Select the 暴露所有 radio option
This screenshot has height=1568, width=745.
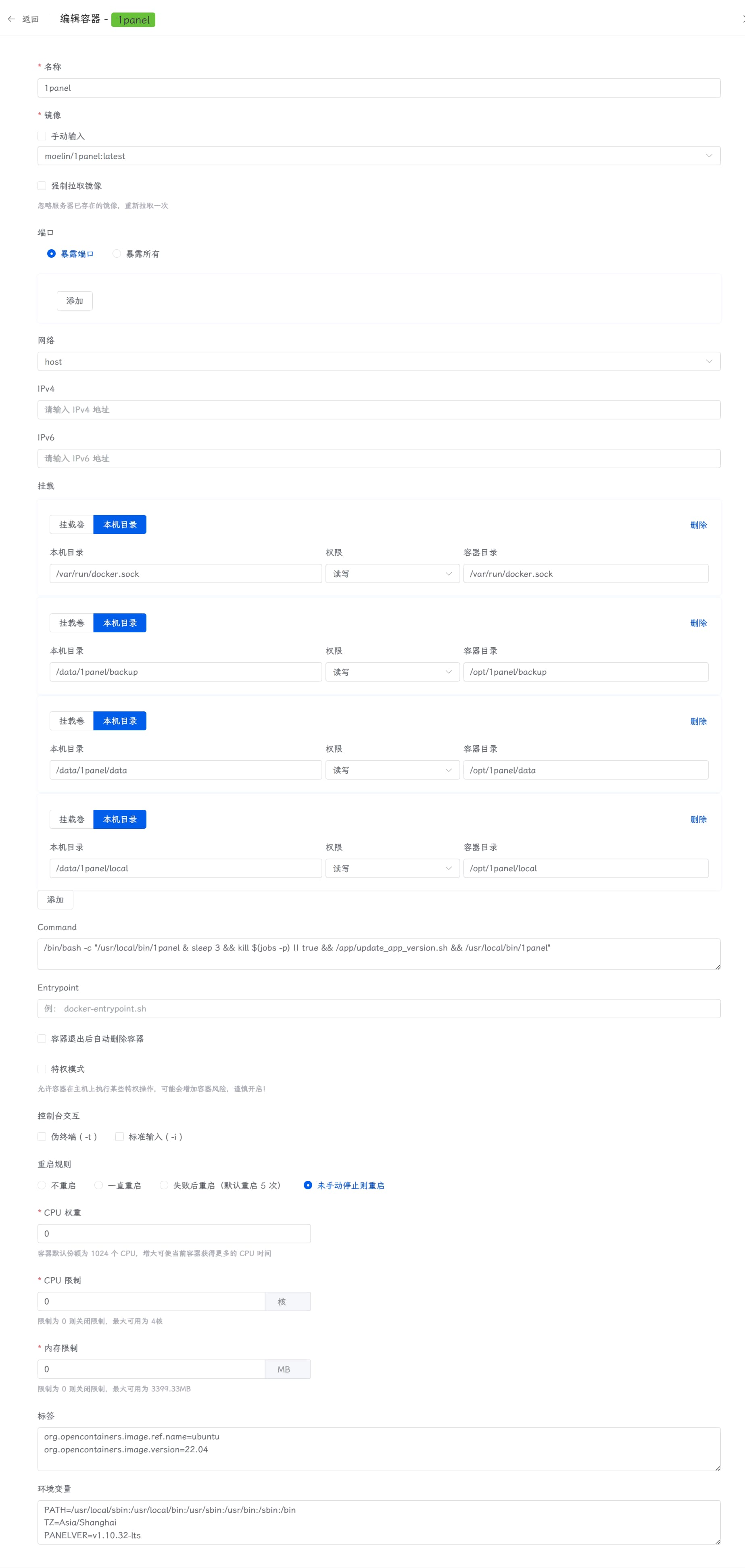[117, 254]
